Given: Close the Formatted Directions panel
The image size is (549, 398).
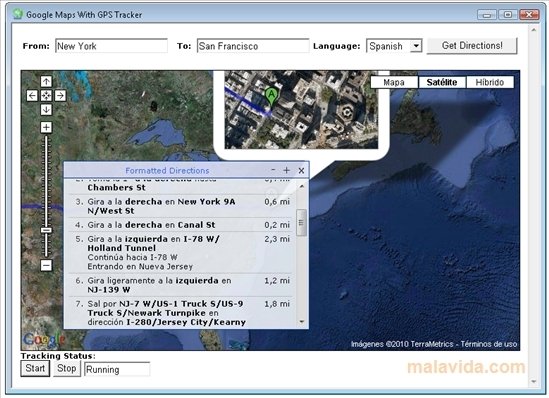Looking at the screenshot, I should [301, 170].
